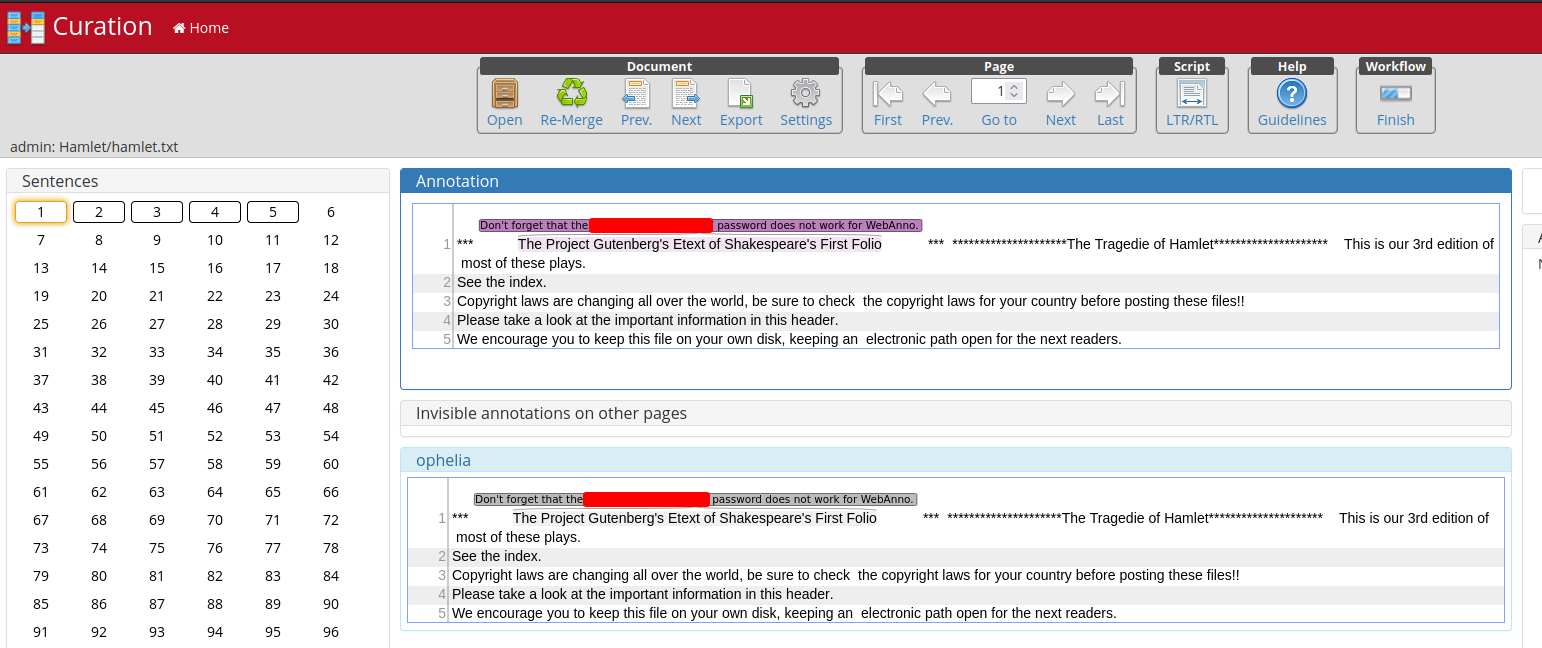Go to next document via Next icon
This screenshot has height=648, width=1542.
pos(686,94)
